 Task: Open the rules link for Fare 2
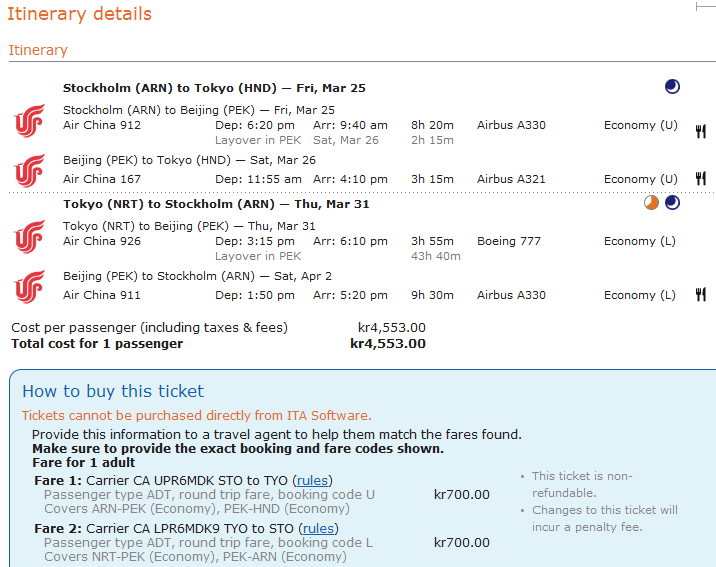(x=319, y=528)
